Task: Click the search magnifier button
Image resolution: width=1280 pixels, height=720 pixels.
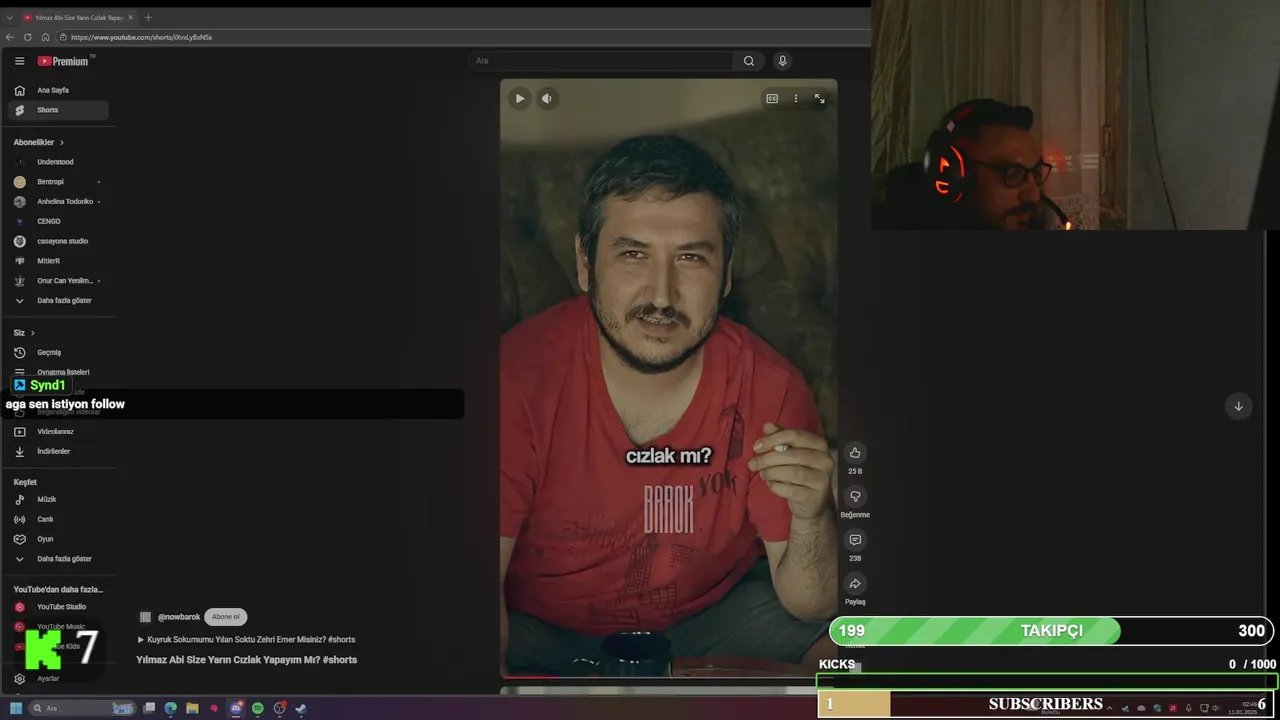Action: coord(749,61)
